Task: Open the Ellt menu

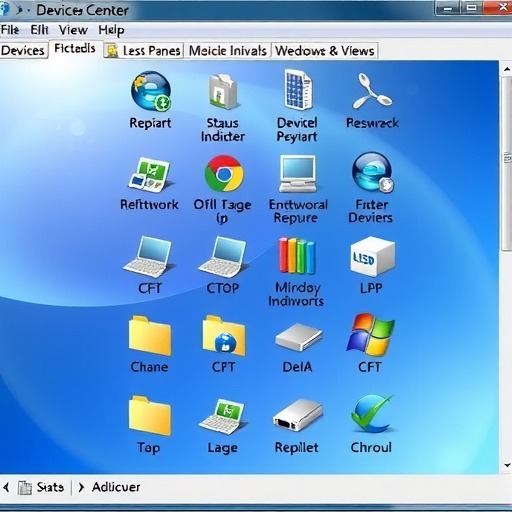Action: point(39,30)
